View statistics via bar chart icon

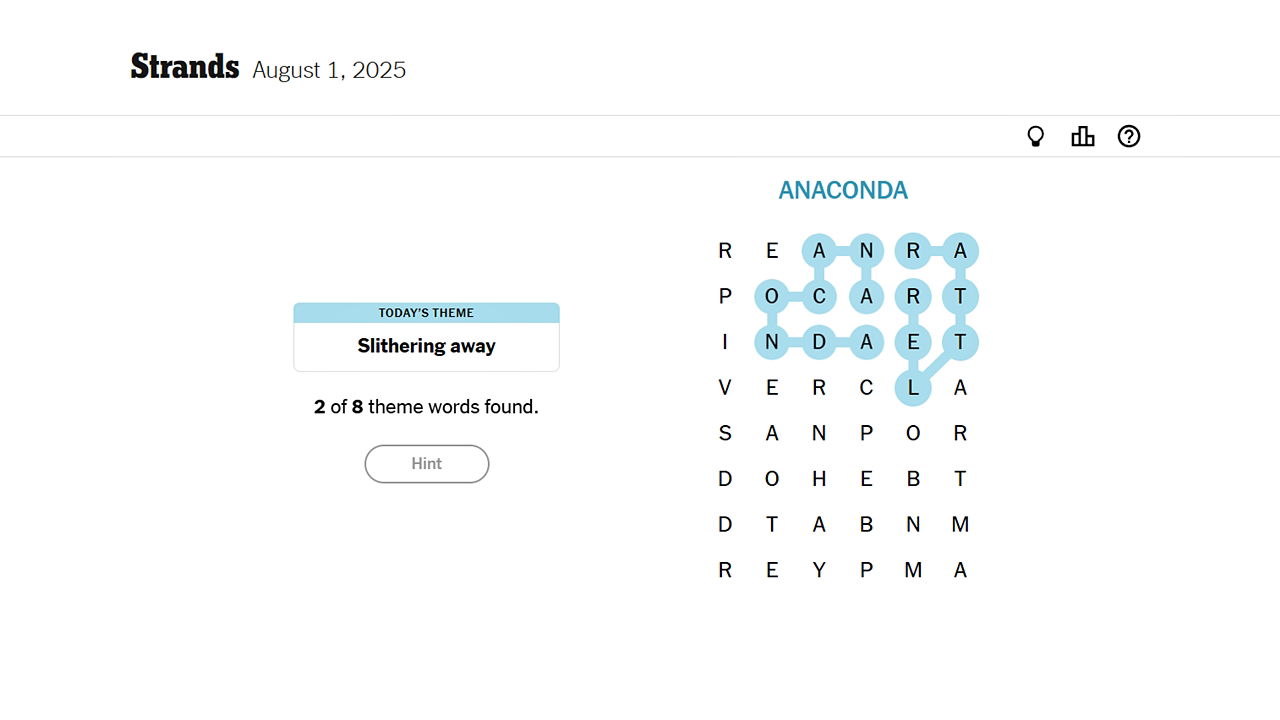(x=1082, y=136)
